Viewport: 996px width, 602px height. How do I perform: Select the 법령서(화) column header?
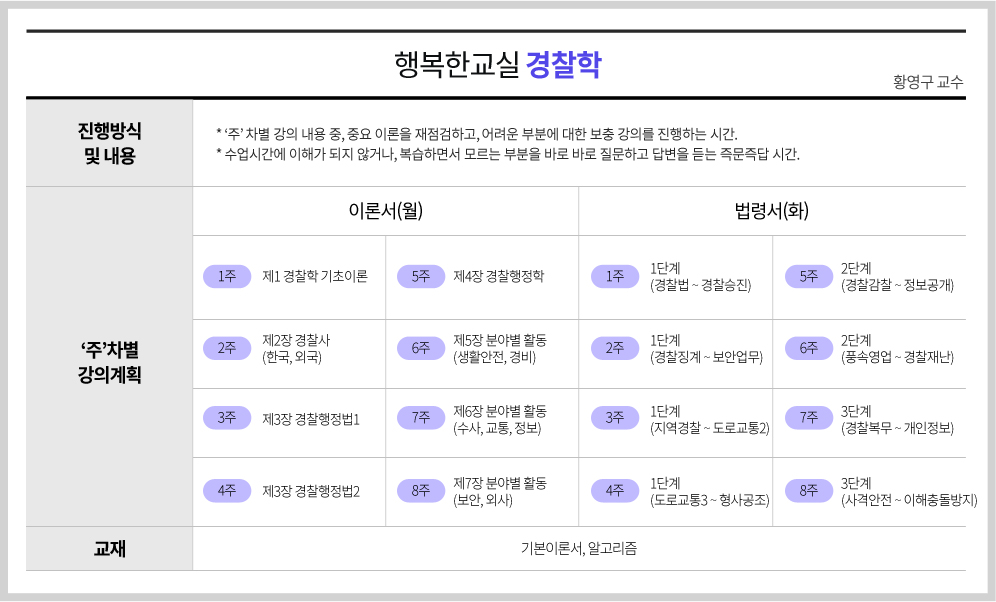[771, 211]
